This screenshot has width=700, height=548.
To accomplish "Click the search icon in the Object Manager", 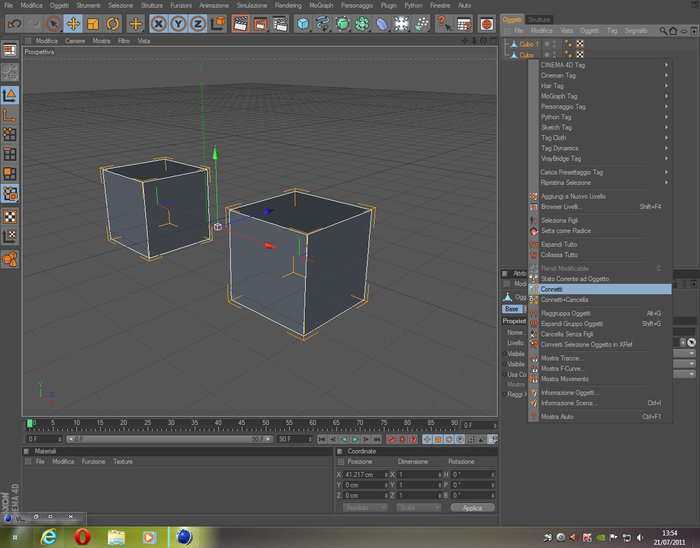I will [663, 30].
